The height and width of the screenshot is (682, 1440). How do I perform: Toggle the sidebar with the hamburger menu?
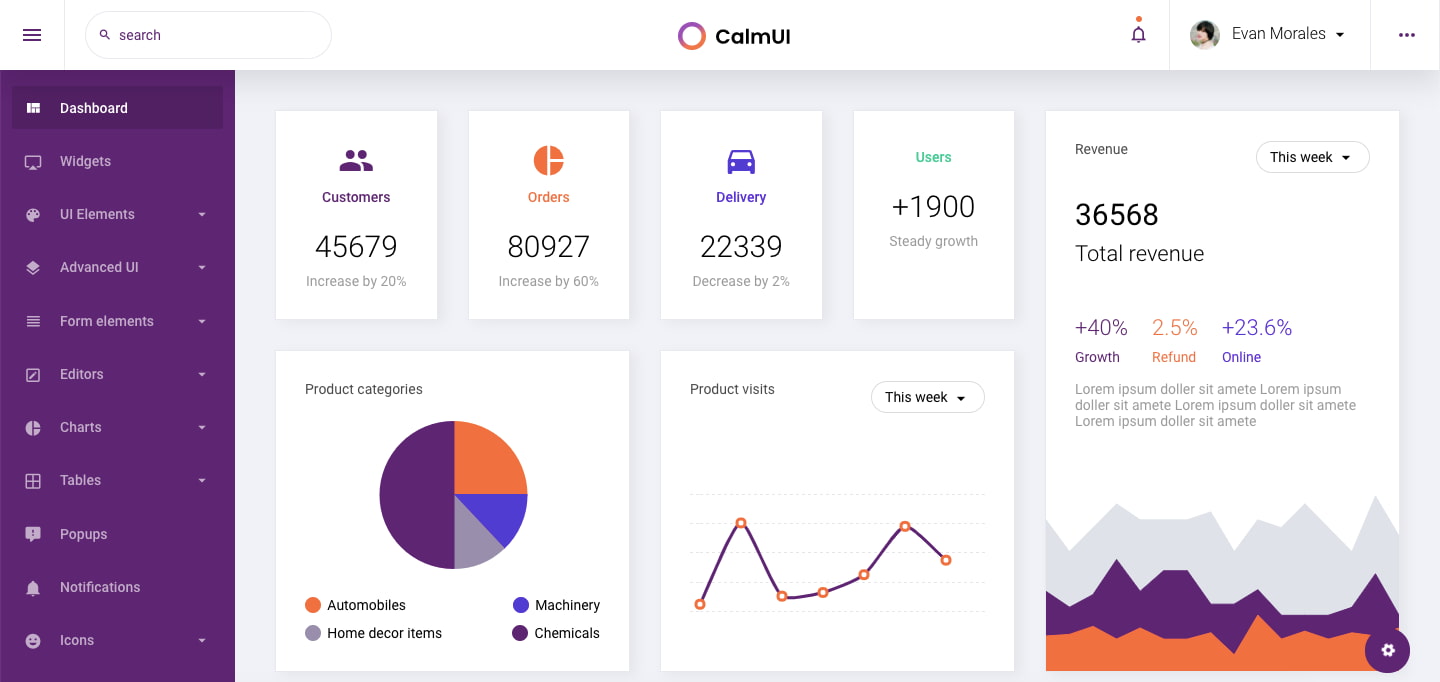click(x=33, y=34)
